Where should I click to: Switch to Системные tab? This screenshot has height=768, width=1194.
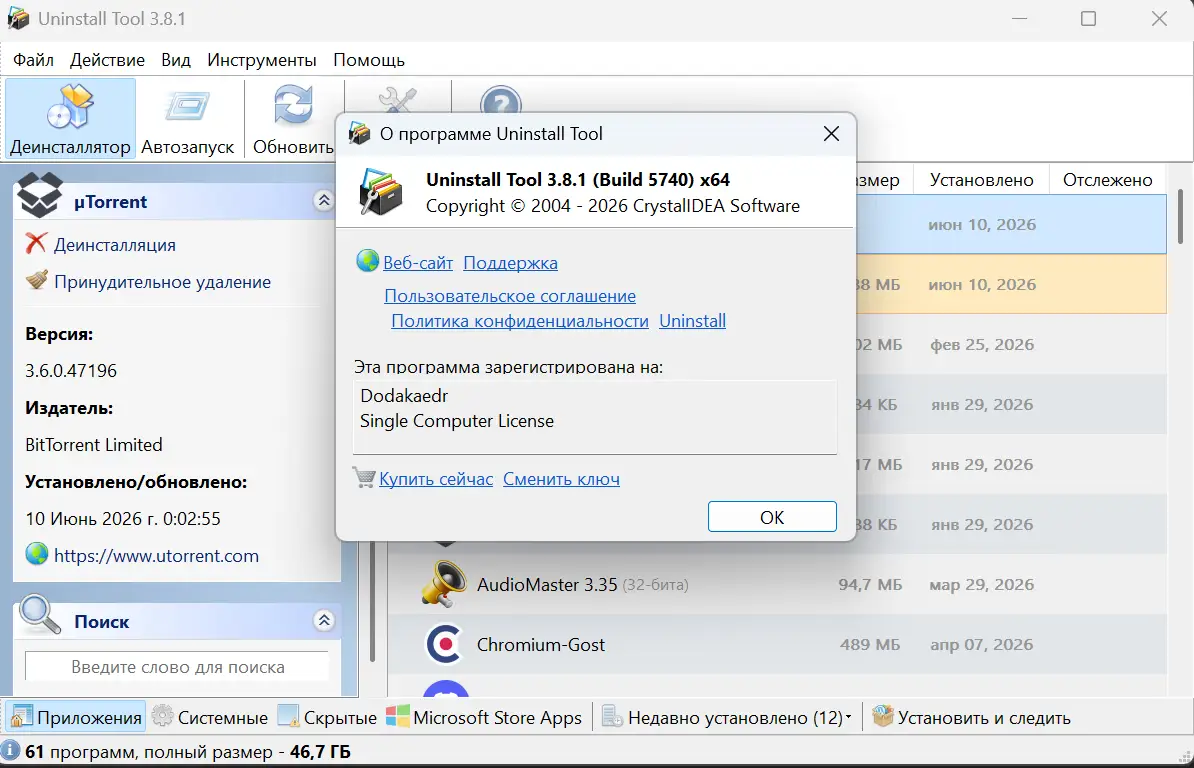[x=210, y=717]
